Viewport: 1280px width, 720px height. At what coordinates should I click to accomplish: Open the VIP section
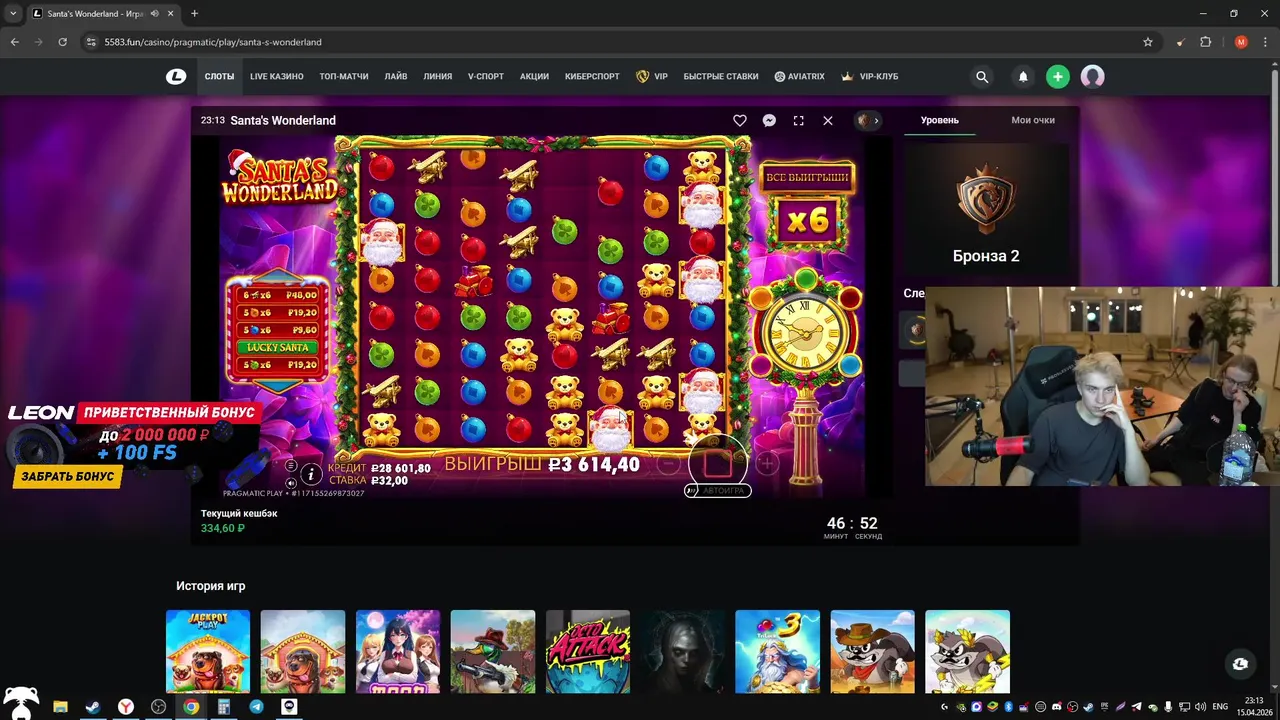point(652,76)
